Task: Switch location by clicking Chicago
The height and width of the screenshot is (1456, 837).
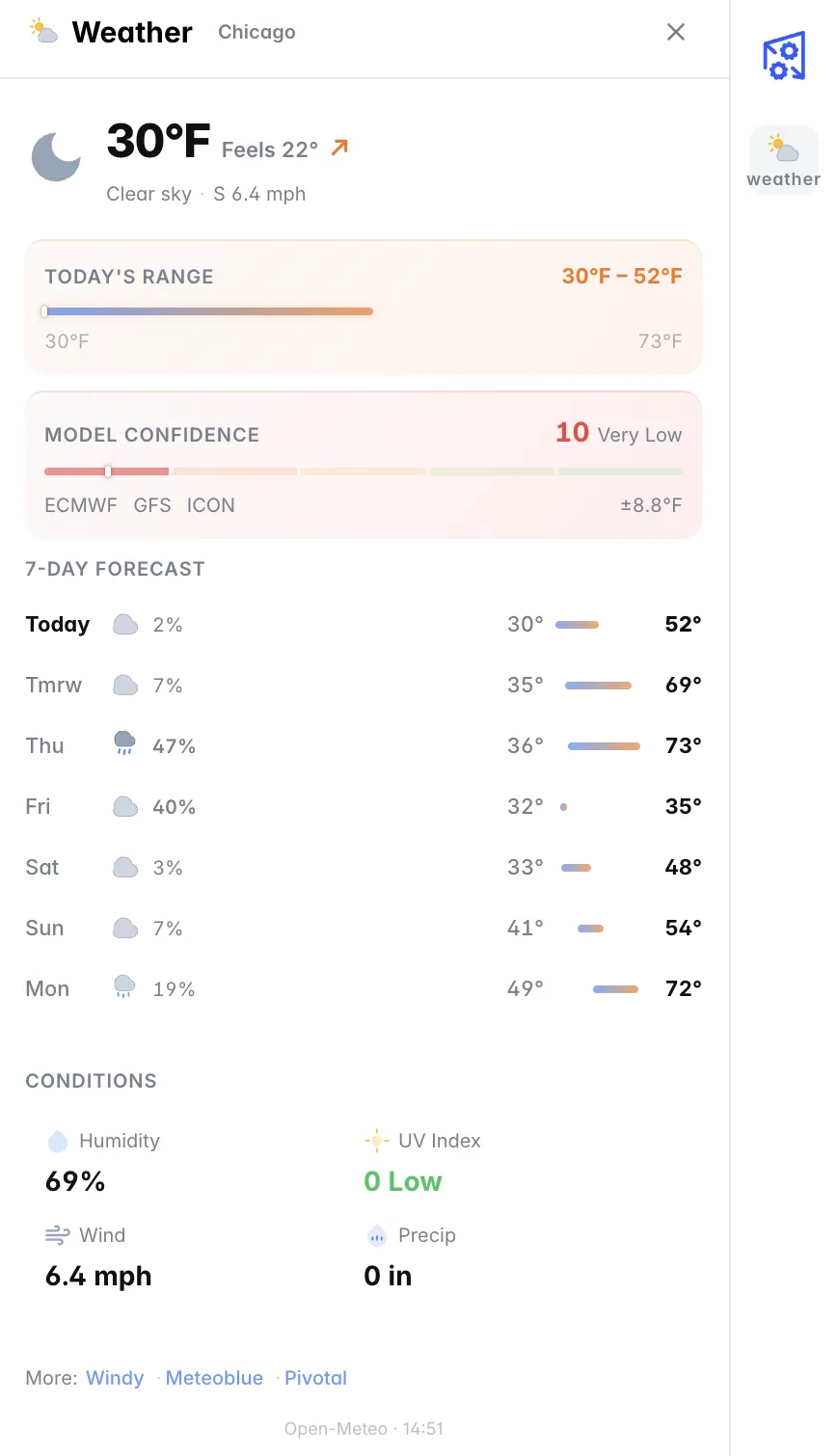Action: click(256, 32)
